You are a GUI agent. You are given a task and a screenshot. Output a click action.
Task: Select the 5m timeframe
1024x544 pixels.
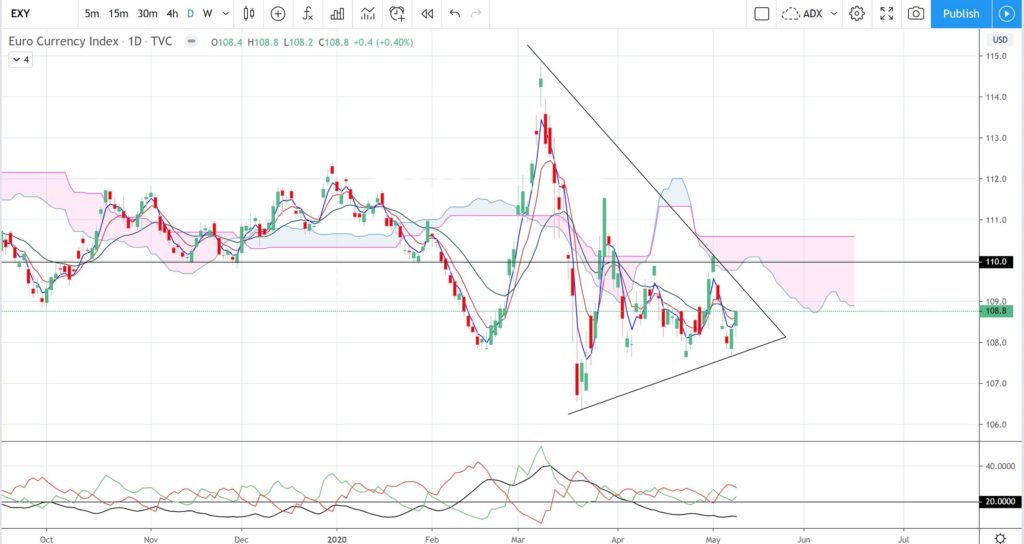pyautogui.click(x=92, y=13)
